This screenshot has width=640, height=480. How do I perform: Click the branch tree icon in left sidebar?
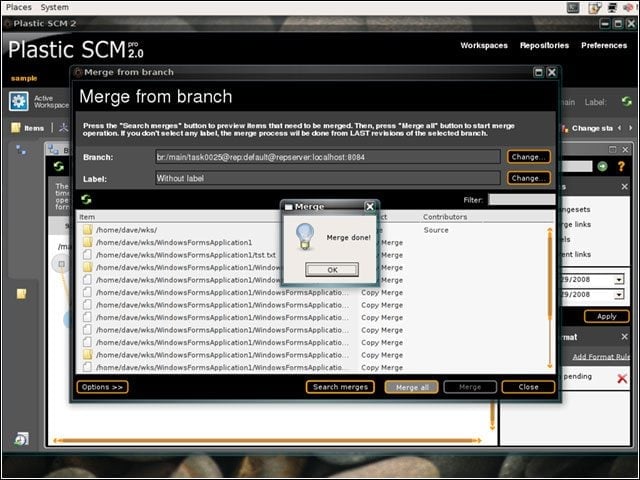(21, 150)
